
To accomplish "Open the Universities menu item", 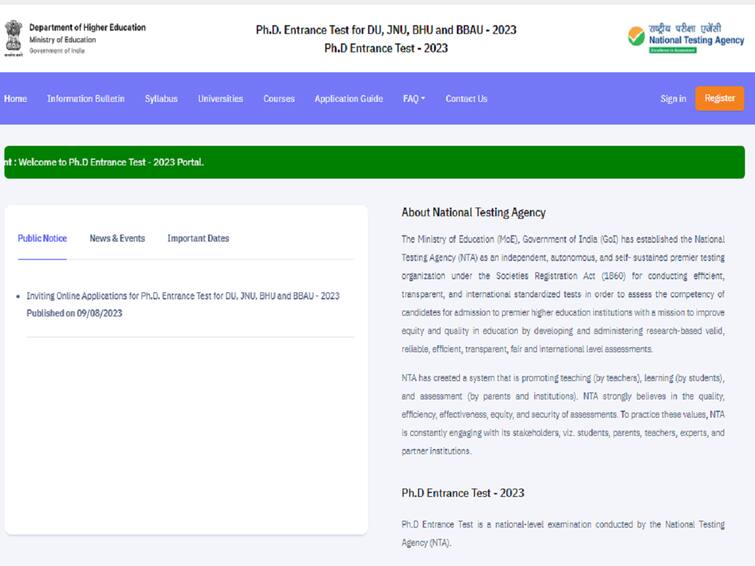I will (x=220, y=99).
